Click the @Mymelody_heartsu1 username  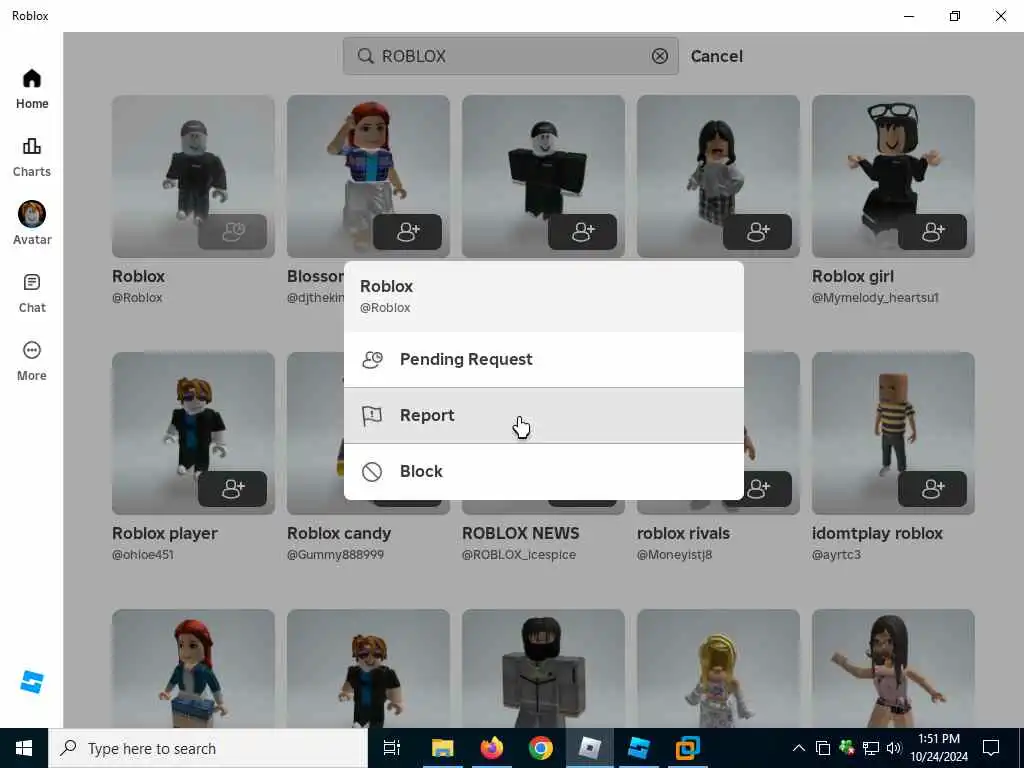[875, 298]
